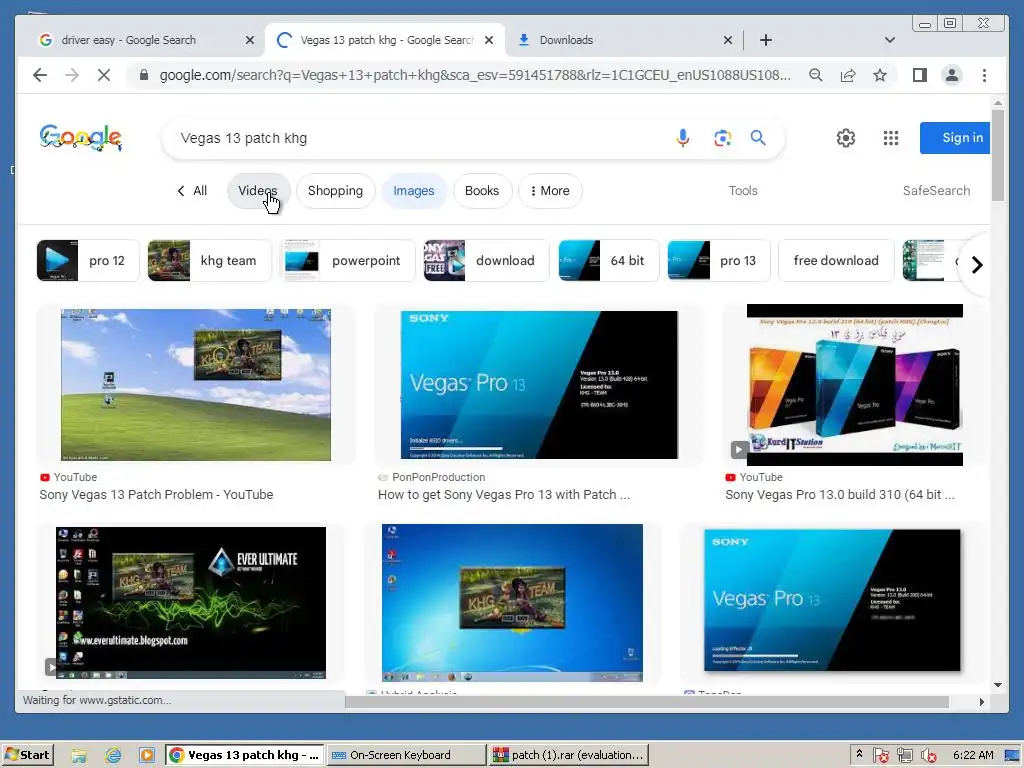Screen dimensions: 1024x768
Task: Open Google quick settings gear
Action: [846, 138]
